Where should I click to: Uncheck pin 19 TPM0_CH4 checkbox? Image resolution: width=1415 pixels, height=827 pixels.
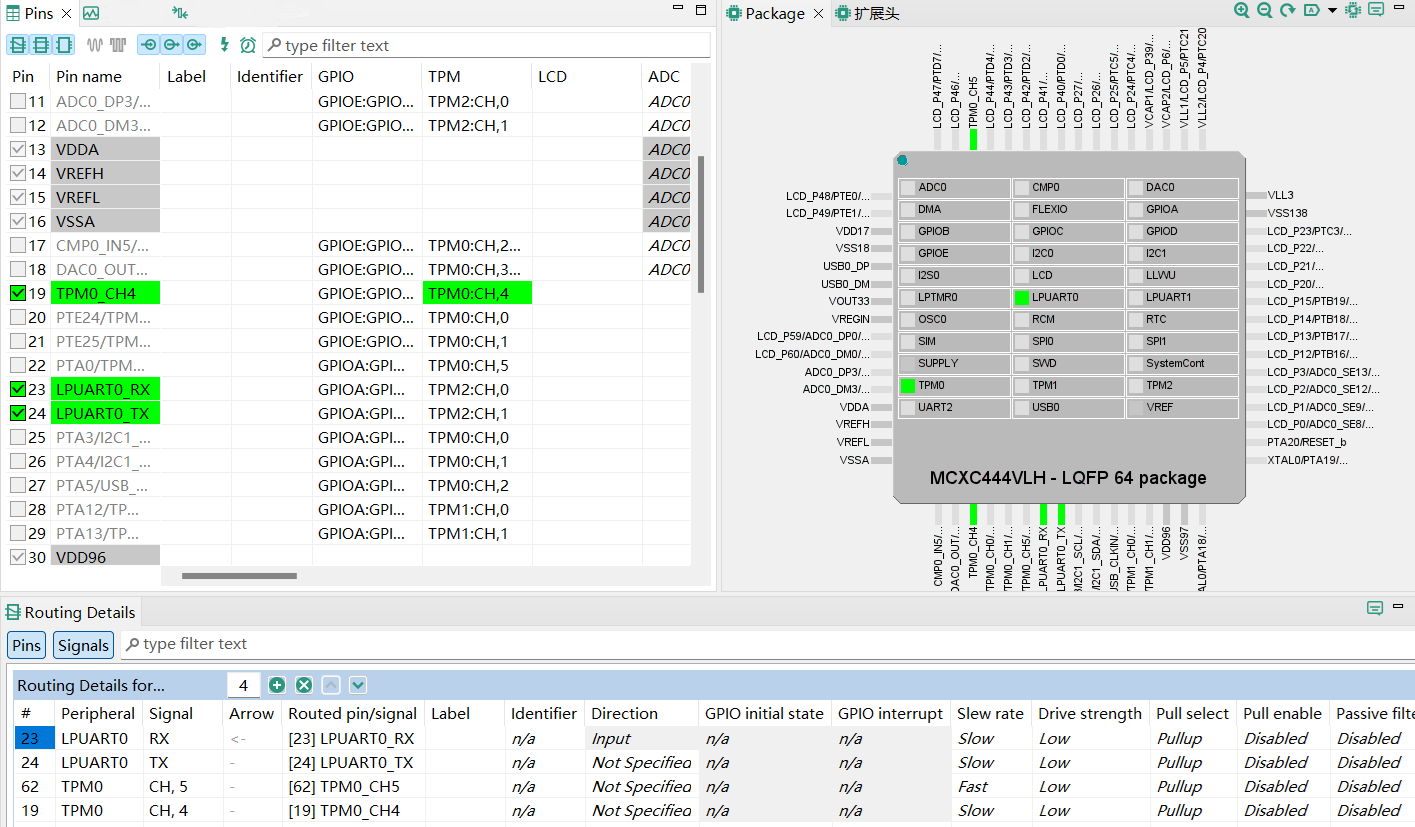18,293
